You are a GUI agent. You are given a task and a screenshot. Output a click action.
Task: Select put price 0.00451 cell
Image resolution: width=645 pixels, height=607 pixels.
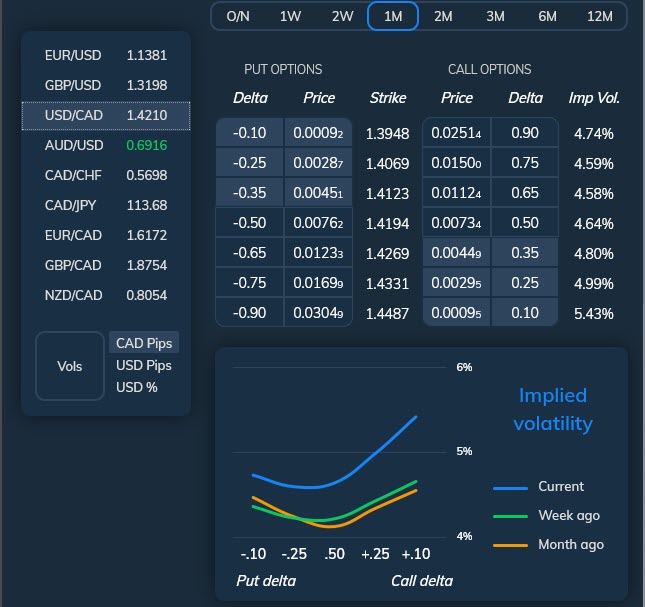pos(318,193)
